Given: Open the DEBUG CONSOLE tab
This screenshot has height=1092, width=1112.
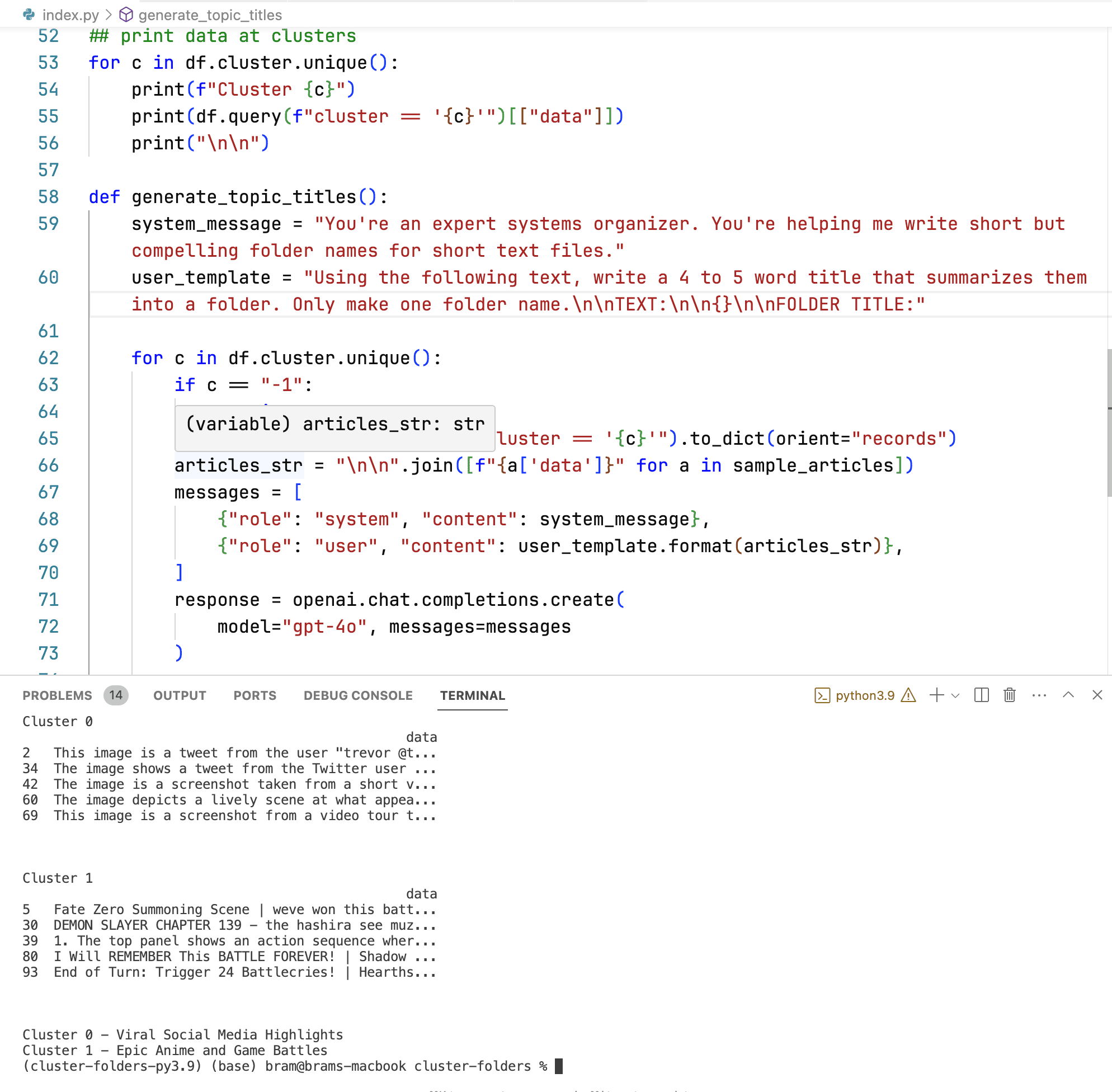Looking at the screenshot, I should point(358,696).
